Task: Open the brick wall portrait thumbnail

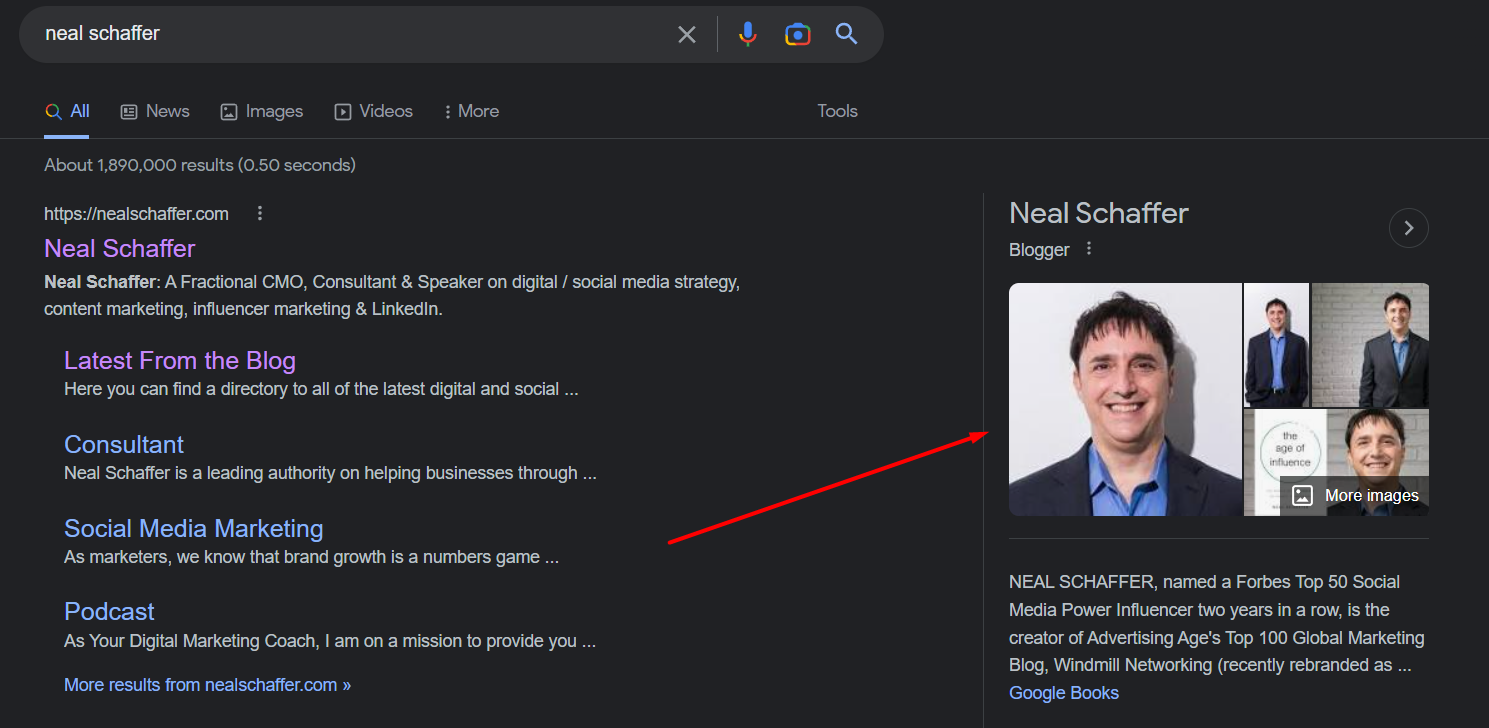Action: coord(1370,345)
